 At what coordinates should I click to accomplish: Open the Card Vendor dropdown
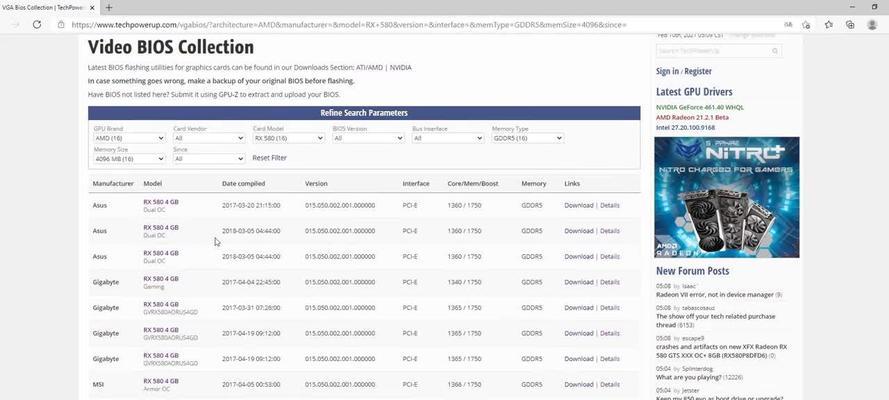coord(209,138)
